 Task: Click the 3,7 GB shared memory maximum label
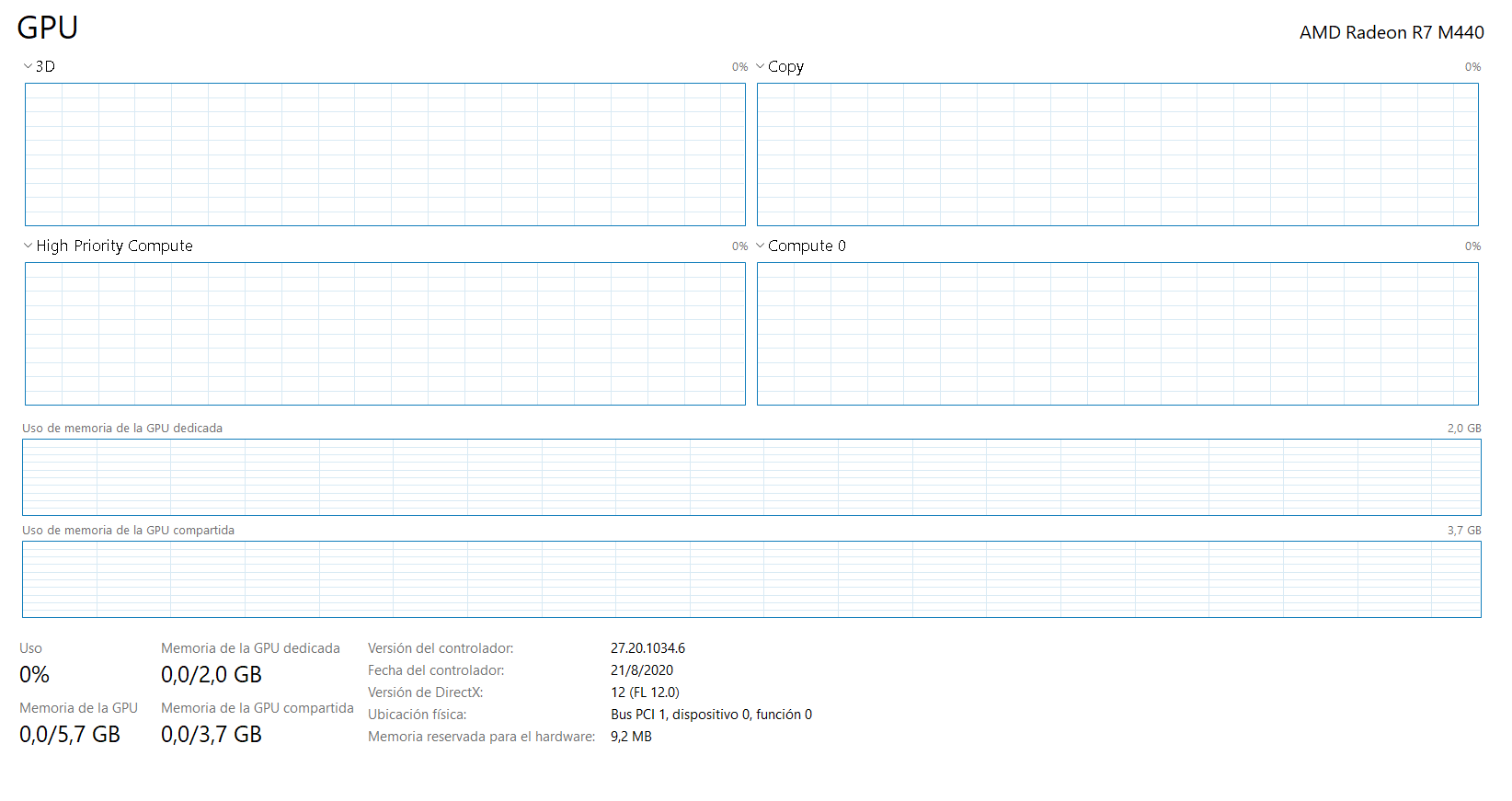[x=1464, y=531]
